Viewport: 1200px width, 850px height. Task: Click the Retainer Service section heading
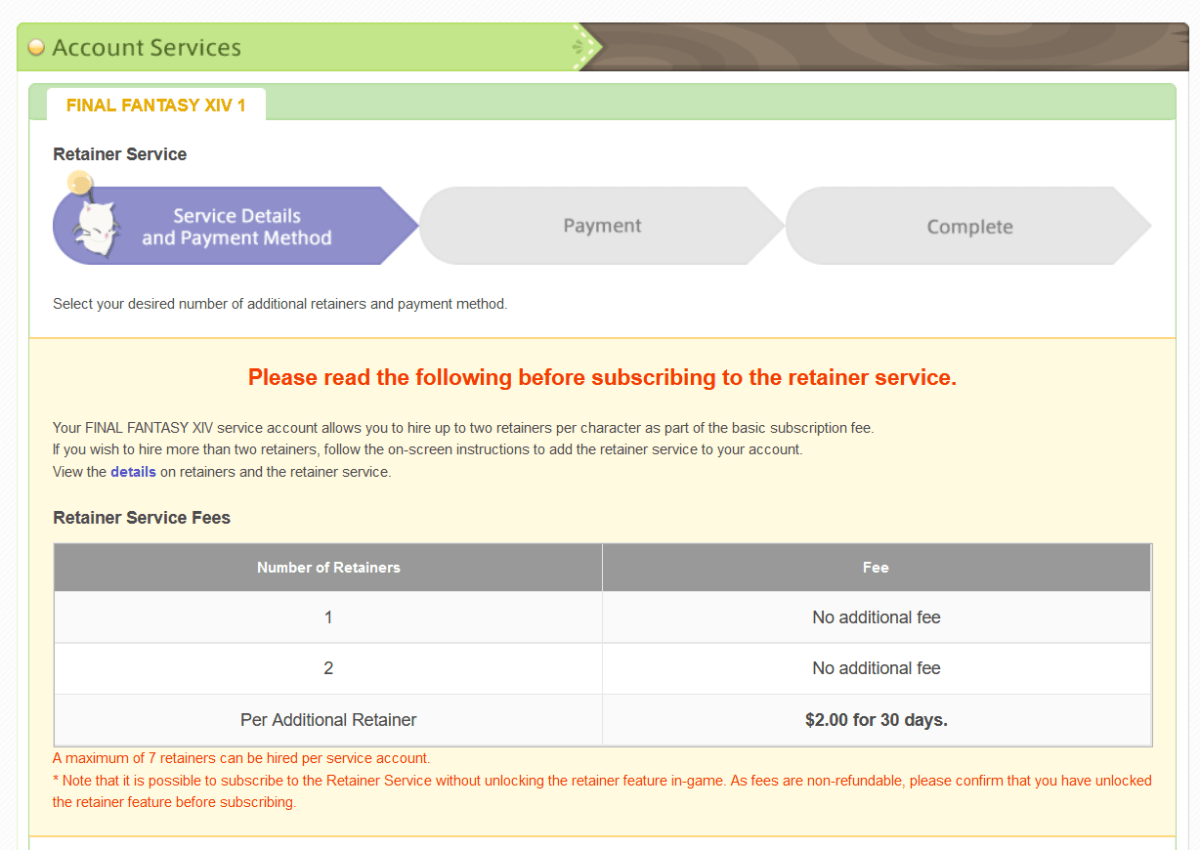coord(119,154)
